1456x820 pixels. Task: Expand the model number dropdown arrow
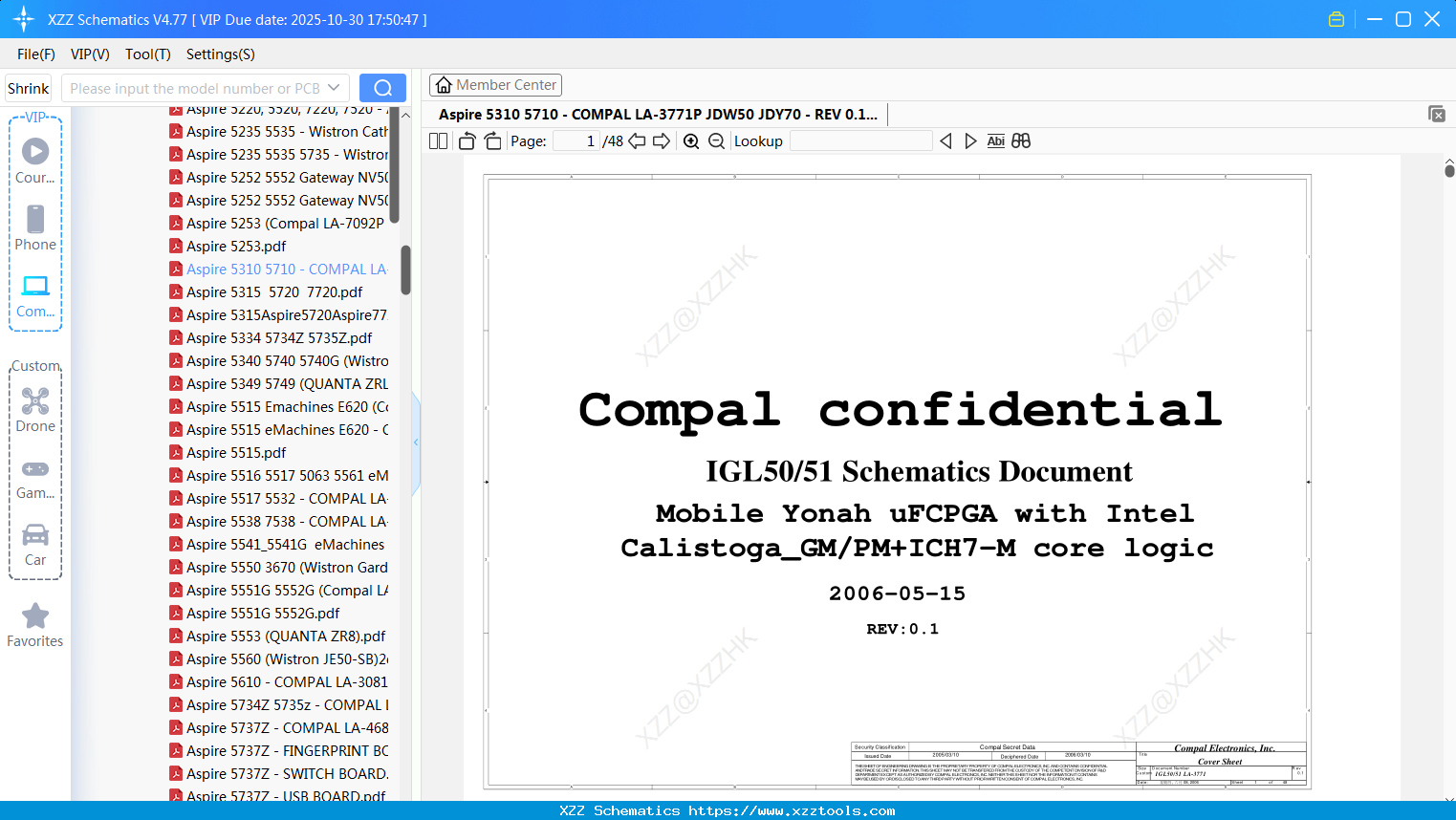334,88
